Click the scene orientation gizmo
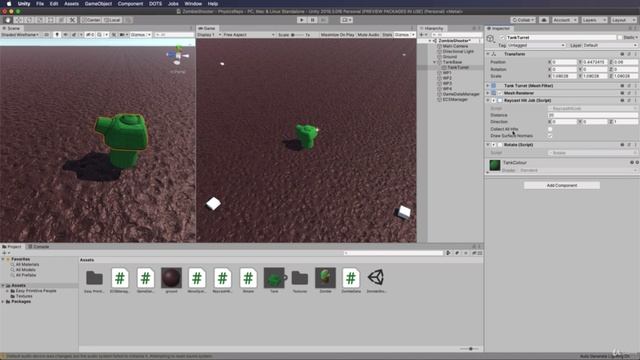Image resolution: width=640 pixels, height=360 pixels. pos(178,56)
